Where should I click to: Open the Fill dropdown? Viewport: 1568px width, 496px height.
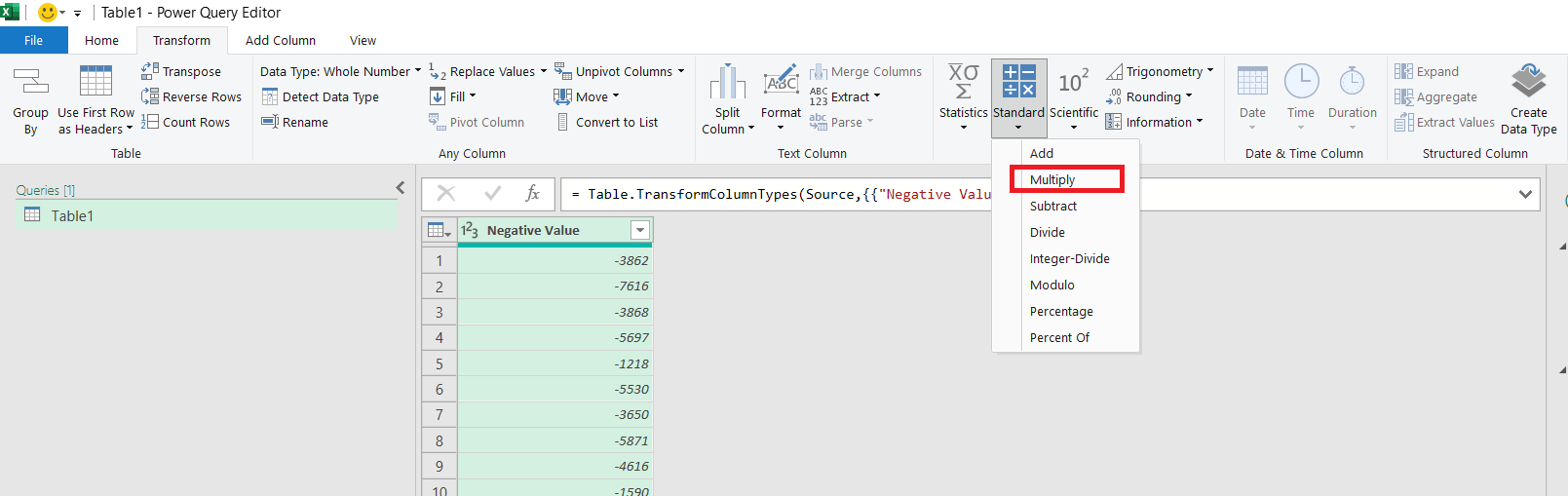point(453,96)
